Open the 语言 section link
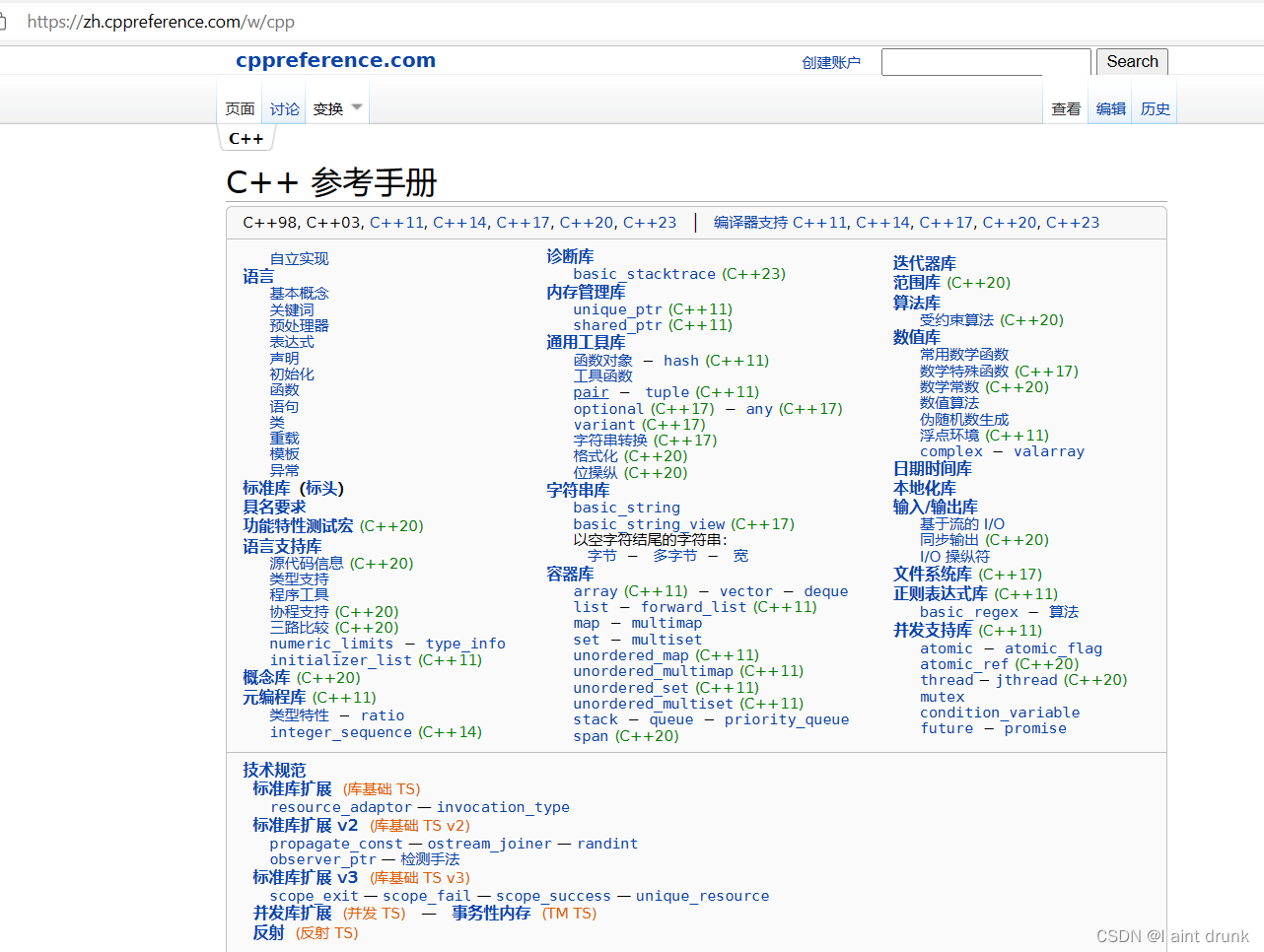 tap(258, 276)
